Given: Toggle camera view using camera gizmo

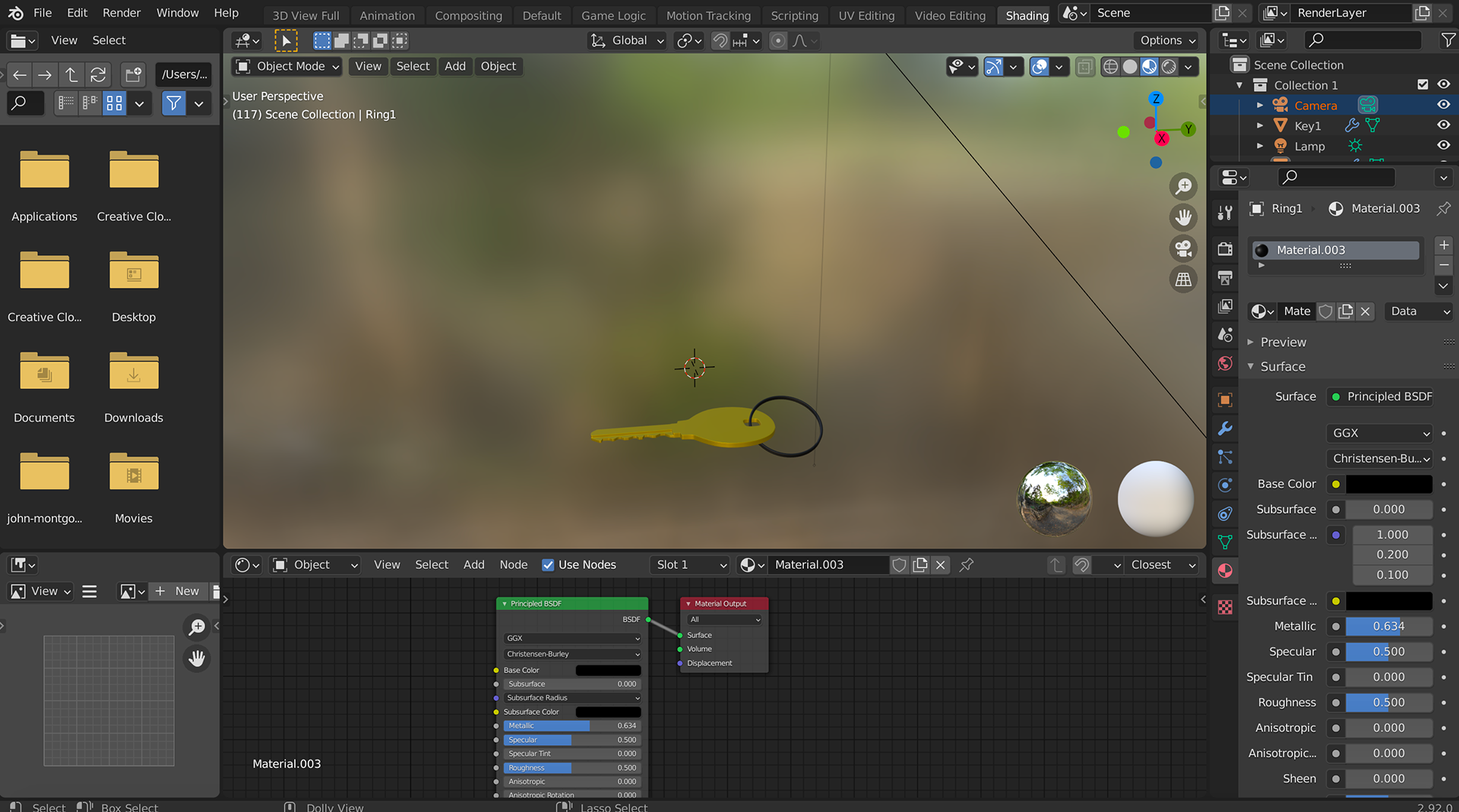Looking at the screenshot, I should point(1183,248).
